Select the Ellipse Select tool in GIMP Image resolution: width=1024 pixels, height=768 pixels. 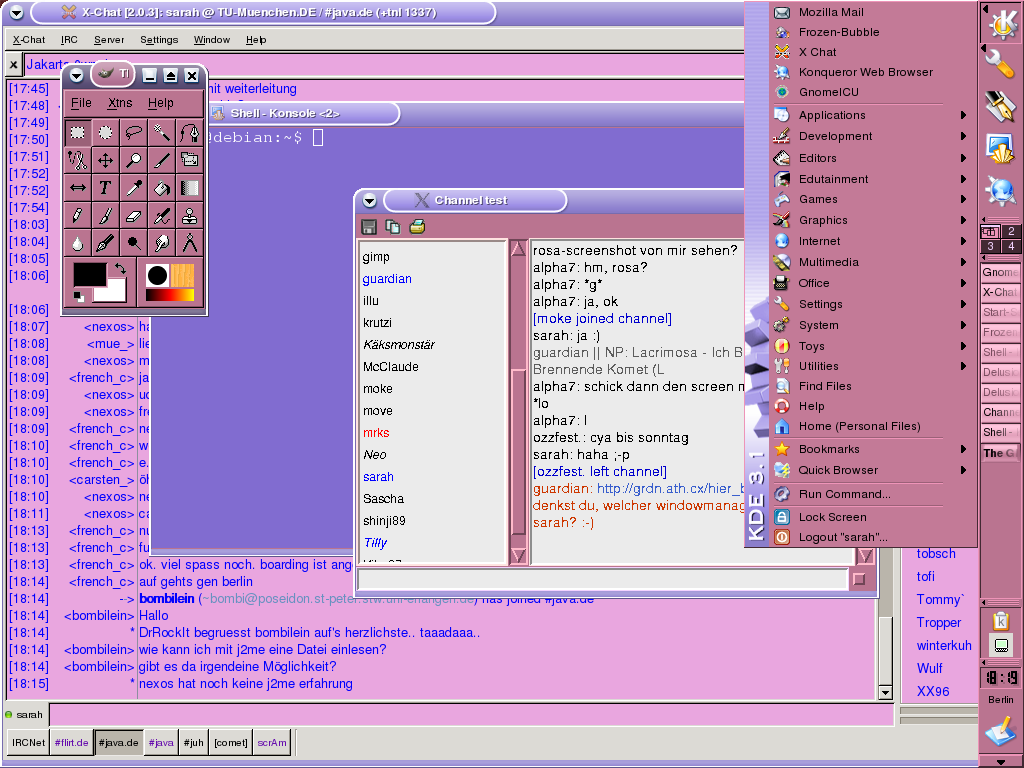pos(106,133)
